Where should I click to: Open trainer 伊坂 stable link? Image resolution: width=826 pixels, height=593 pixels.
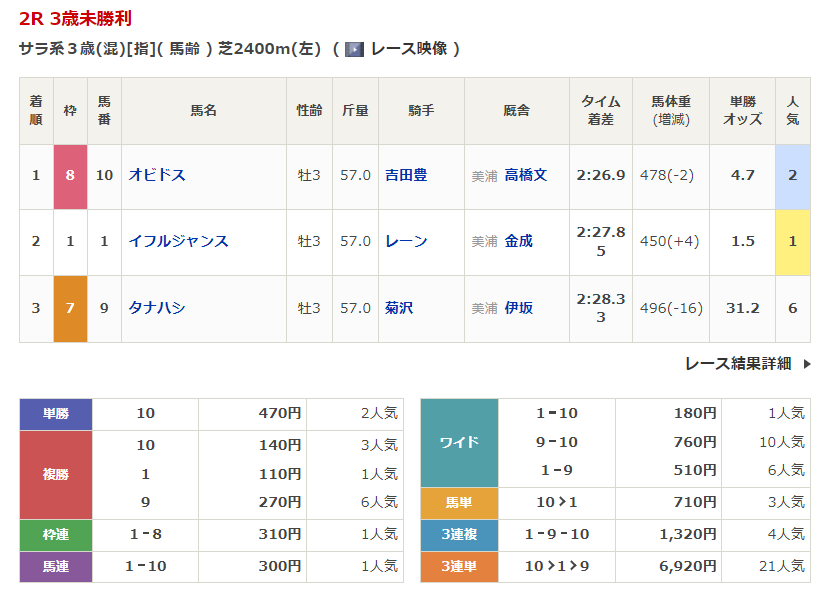[x=518, y=308]
